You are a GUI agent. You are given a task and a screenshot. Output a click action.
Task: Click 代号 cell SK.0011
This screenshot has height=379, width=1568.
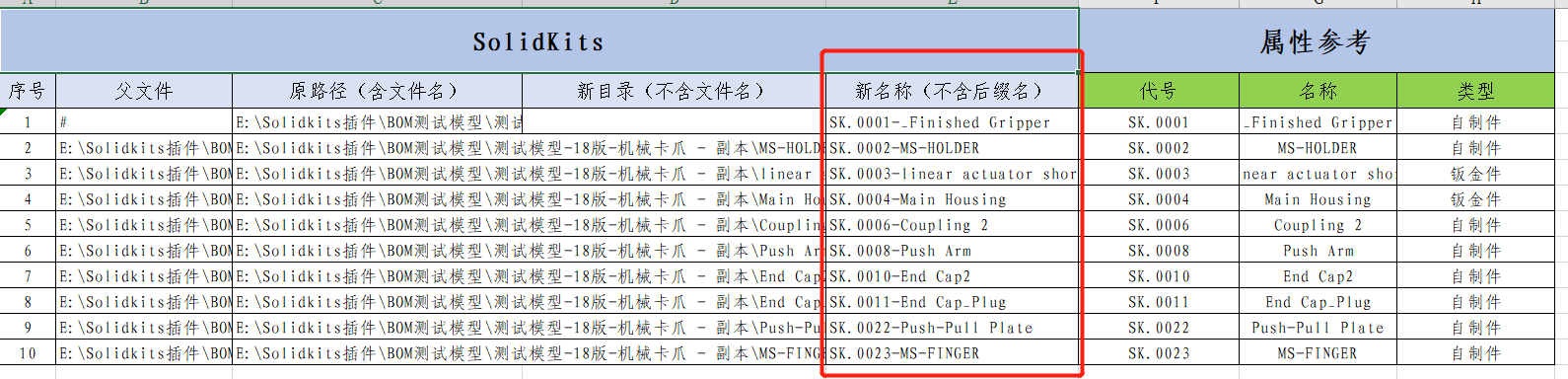1159,302
